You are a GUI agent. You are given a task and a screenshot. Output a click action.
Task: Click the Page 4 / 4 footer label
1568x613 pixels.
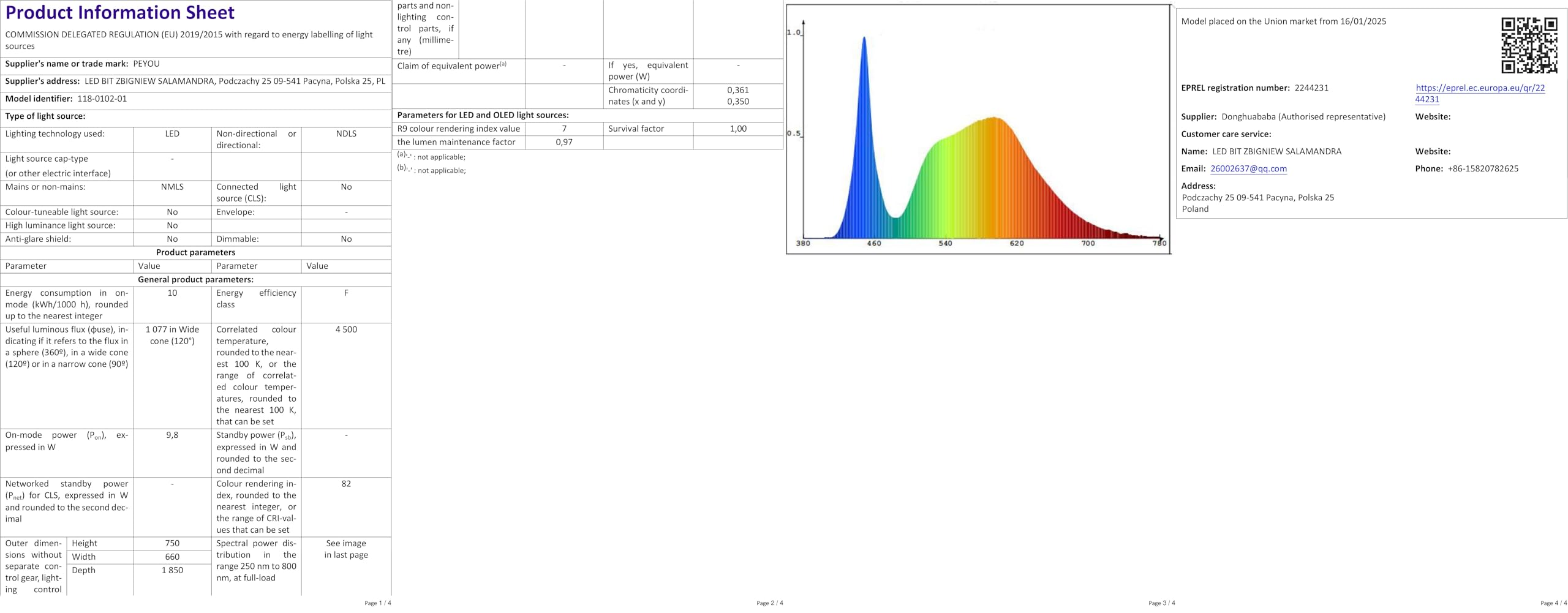click(x=1553, y=603)
